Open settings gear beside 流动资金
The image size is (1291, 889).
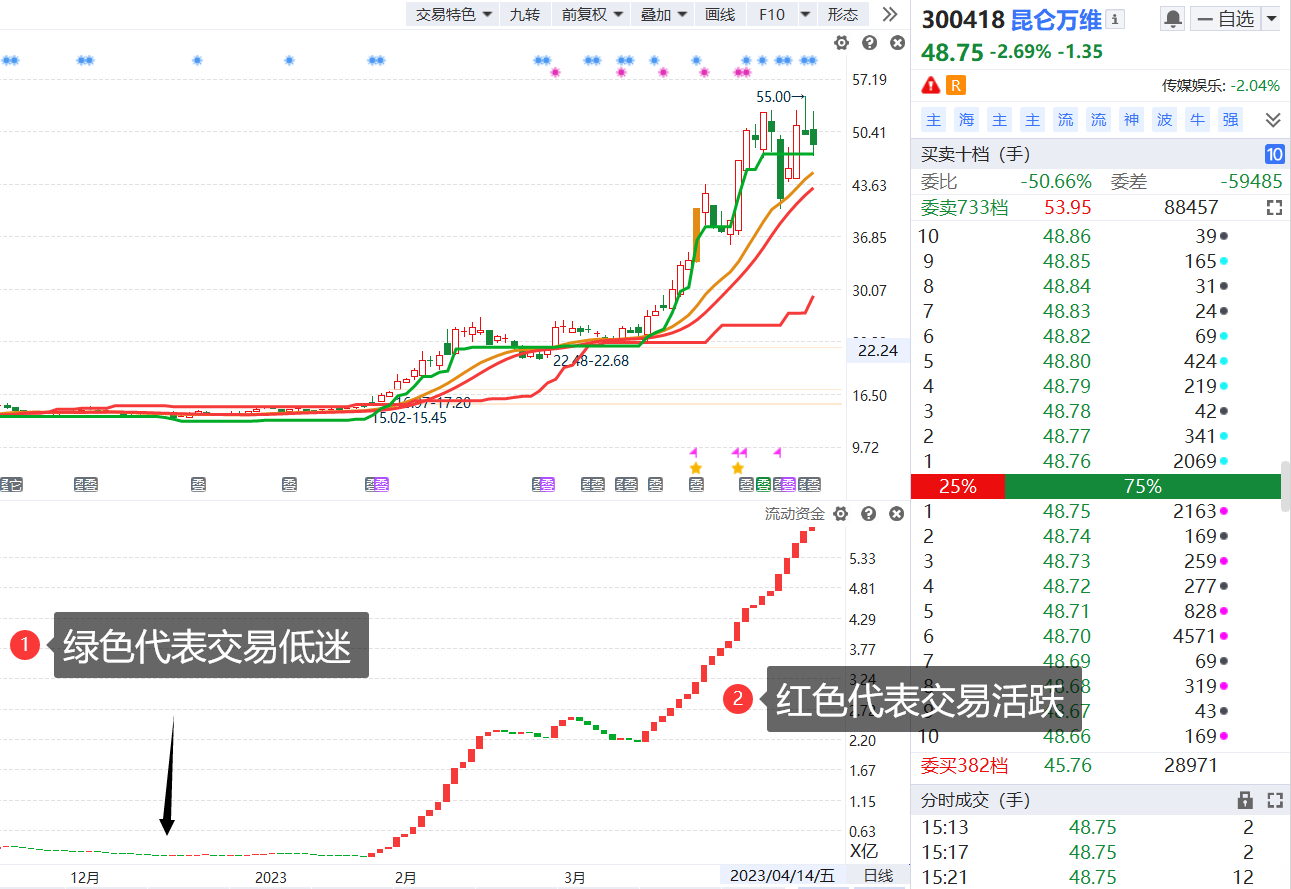[841, 514]
